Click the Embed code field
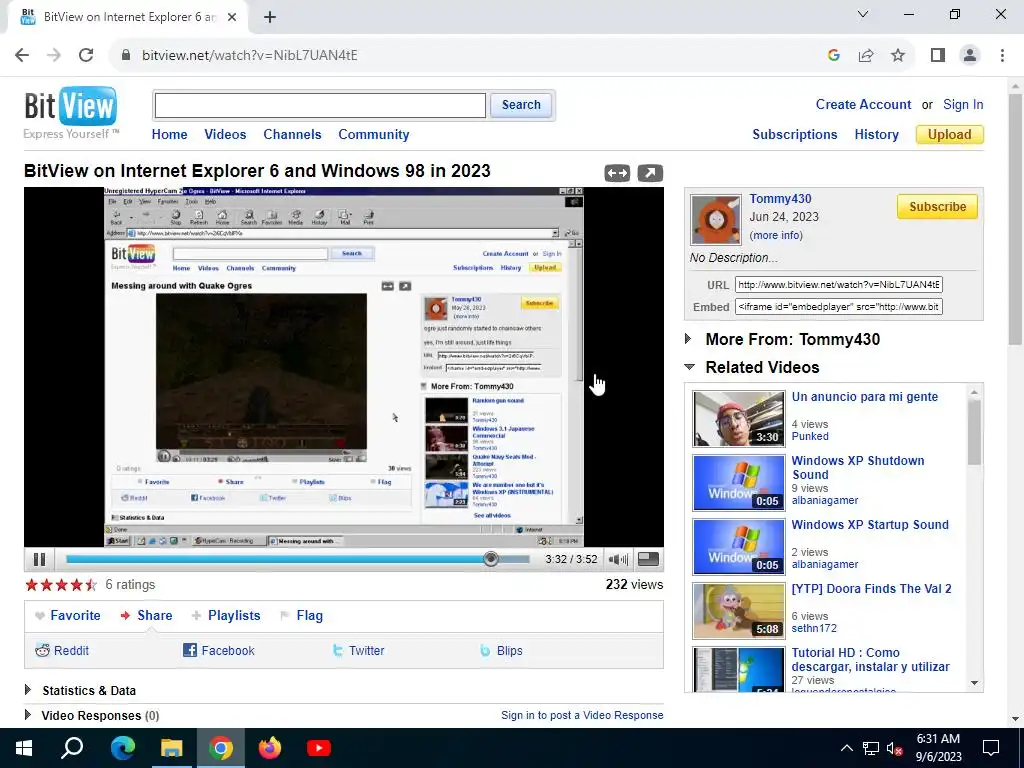This screenshot has height=768, width=1024. 839,306
